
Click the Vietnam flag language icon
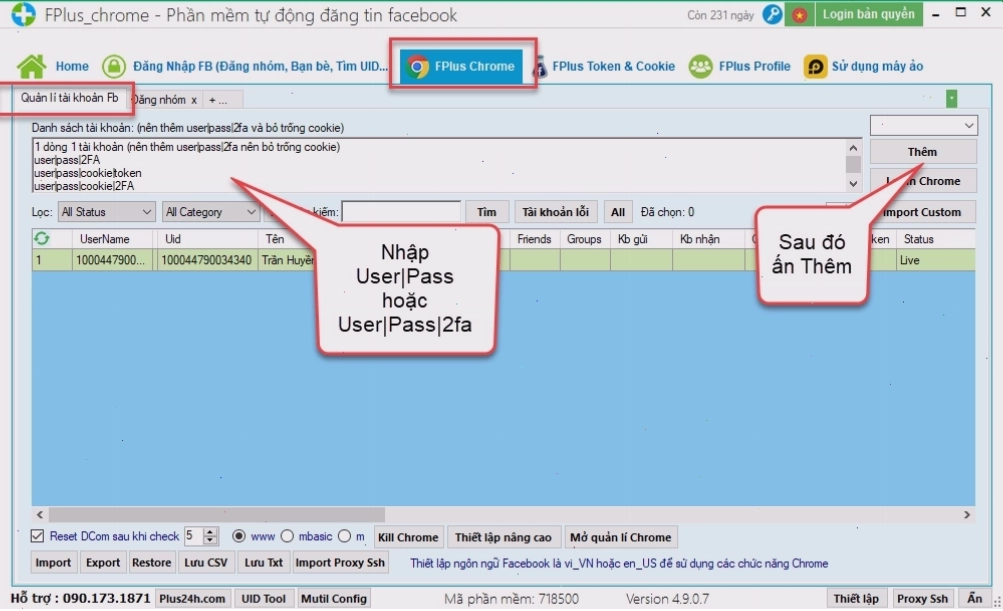pos(800,14)
